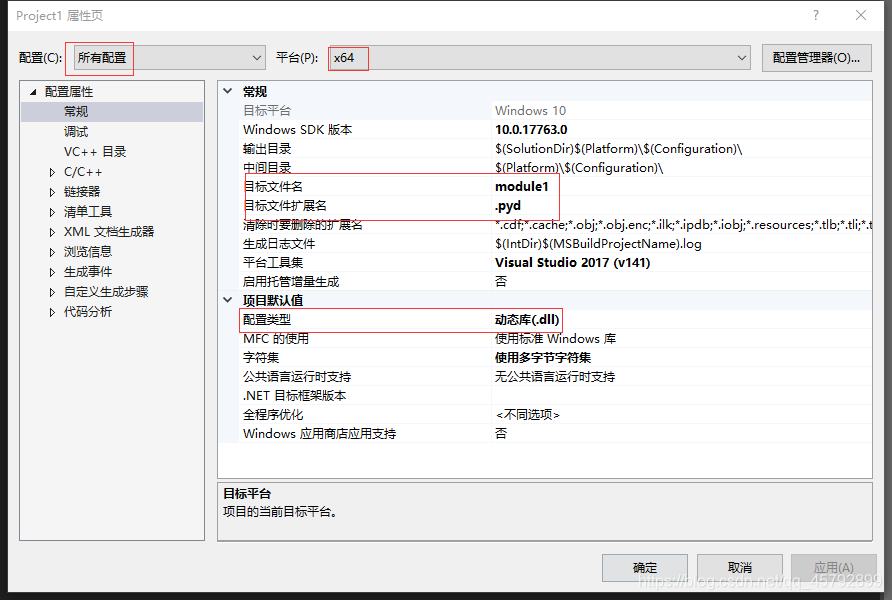Click the MFC 的使用 value
Screen dimensions: 892x600
click(555, 338)
